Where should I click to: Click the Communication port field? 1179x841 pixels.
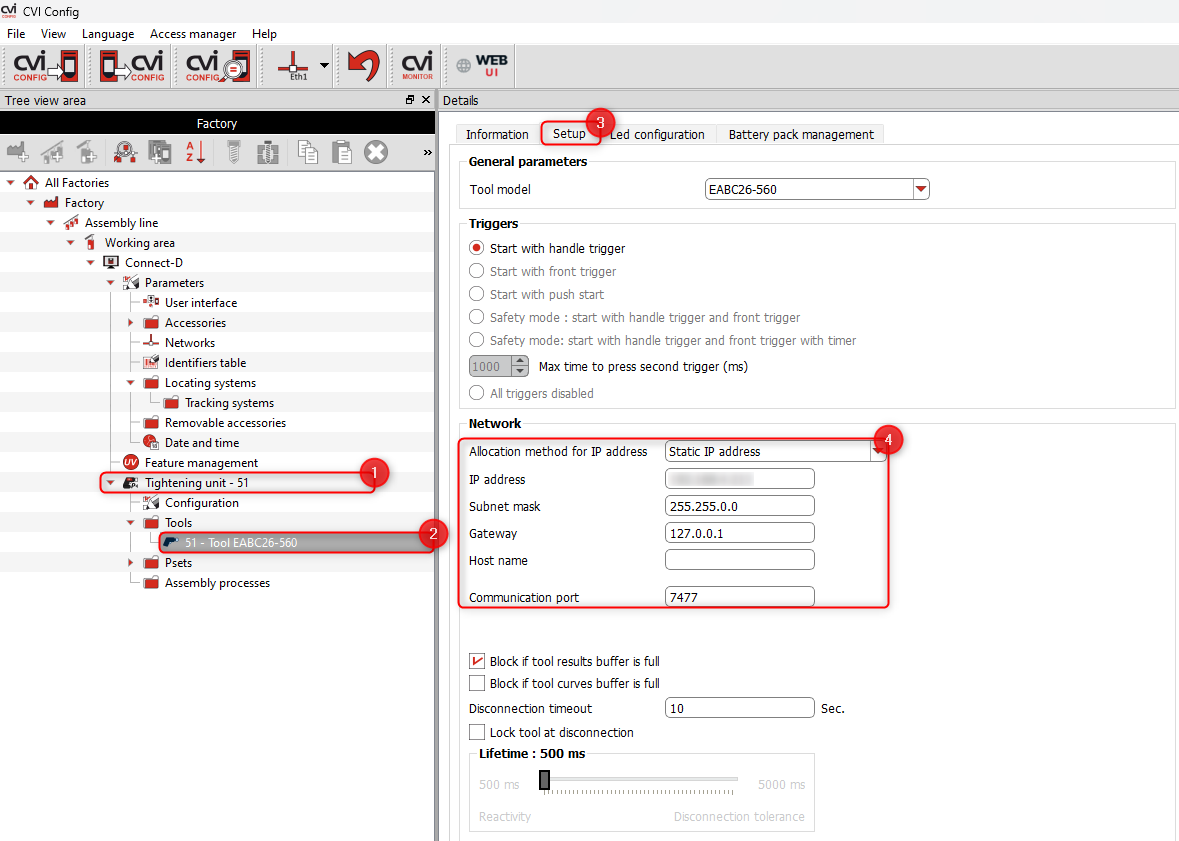coord(739,597)
